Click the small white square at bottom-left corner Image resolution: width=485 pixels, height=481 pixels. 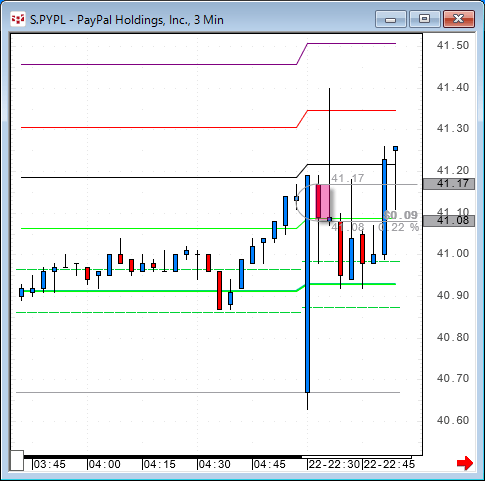16,460
